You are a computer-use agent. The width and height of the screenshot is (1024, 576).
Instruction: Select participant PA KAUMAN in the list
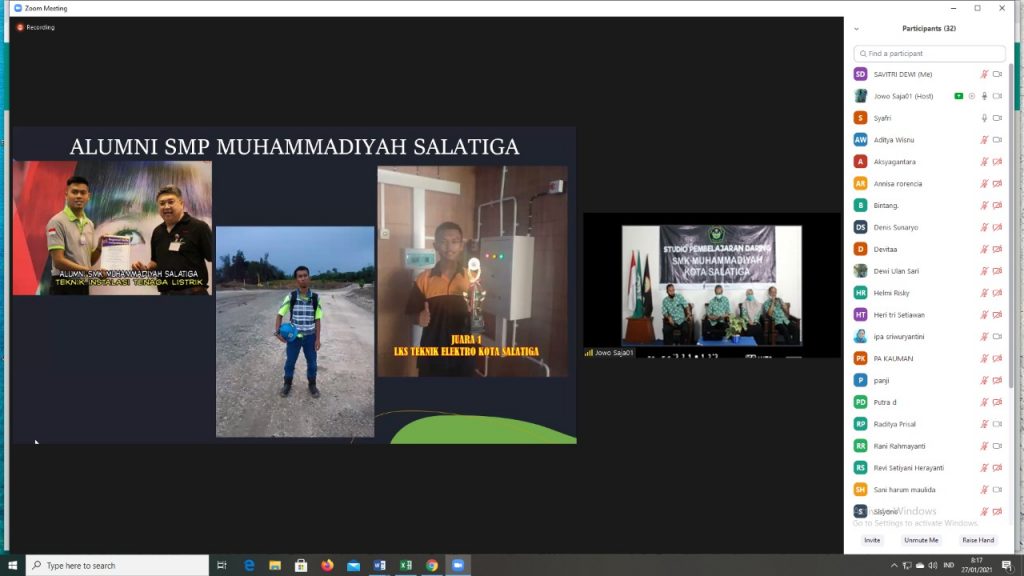coord(929,359)
